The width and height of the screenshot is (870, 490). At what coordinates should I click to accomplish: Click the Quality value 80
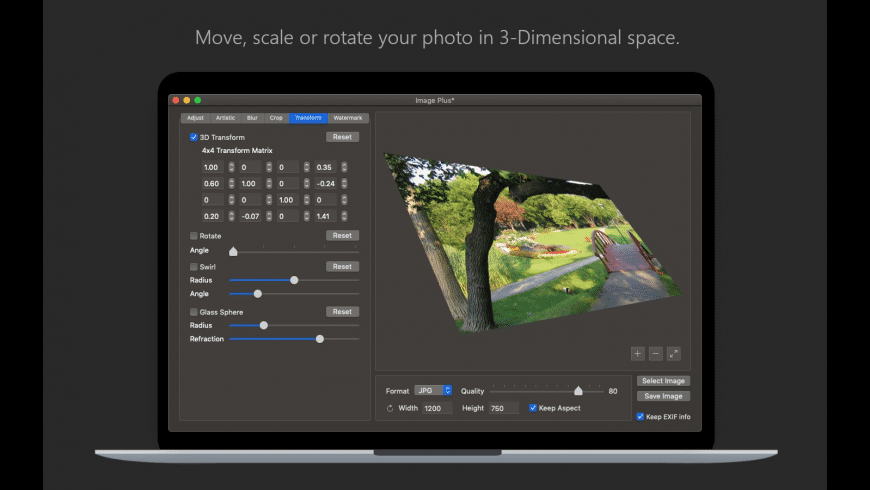(613, 391)
